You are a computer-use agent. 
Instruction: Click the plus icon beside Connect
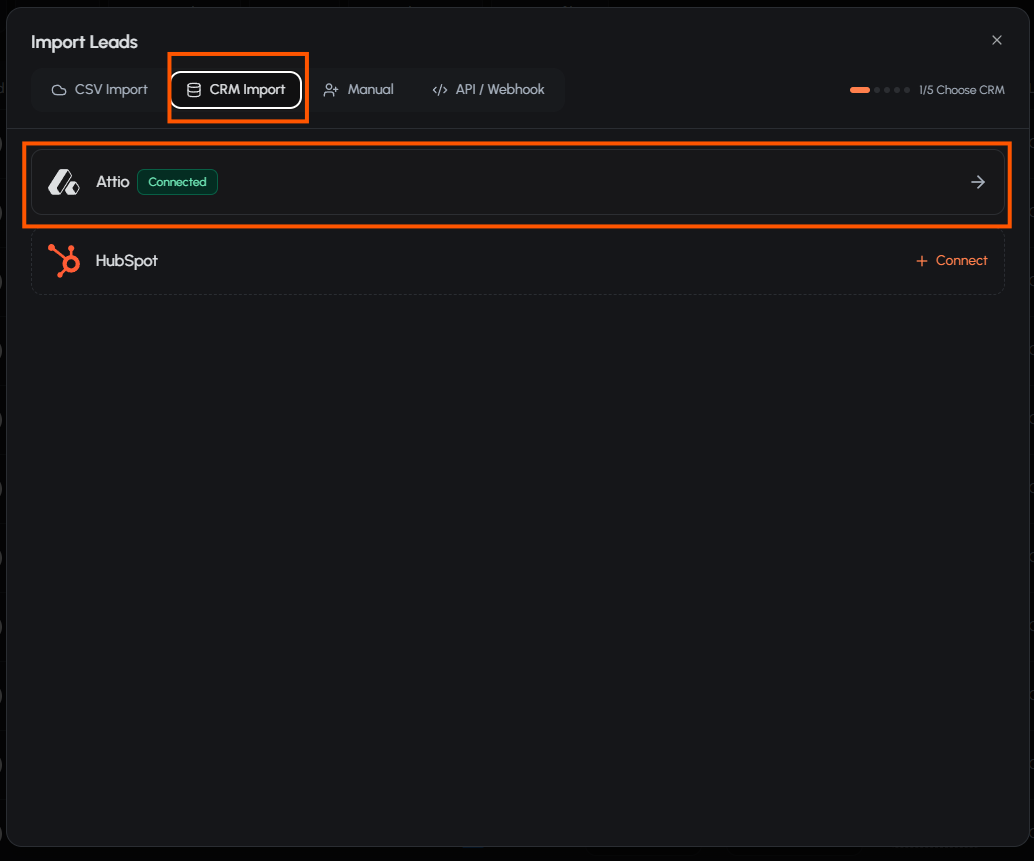(x=922, y=261)
